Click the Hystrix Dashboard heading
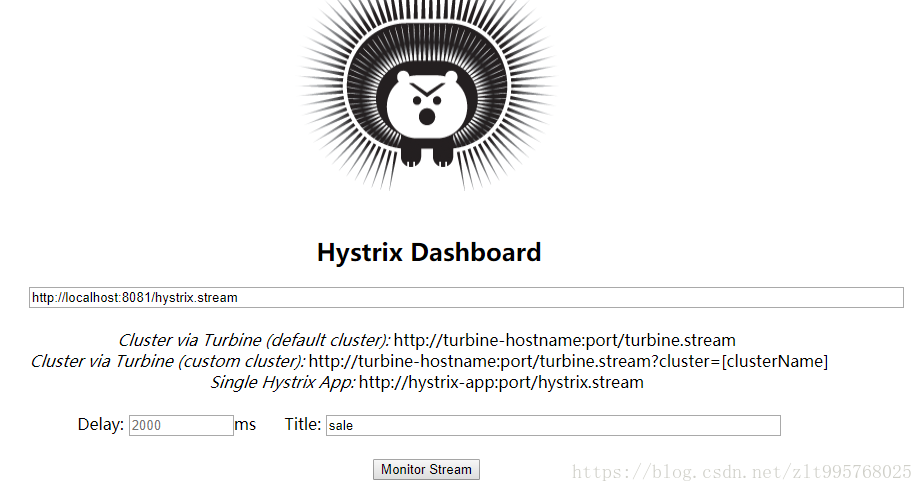923x492 pixels. pos(429,252)
